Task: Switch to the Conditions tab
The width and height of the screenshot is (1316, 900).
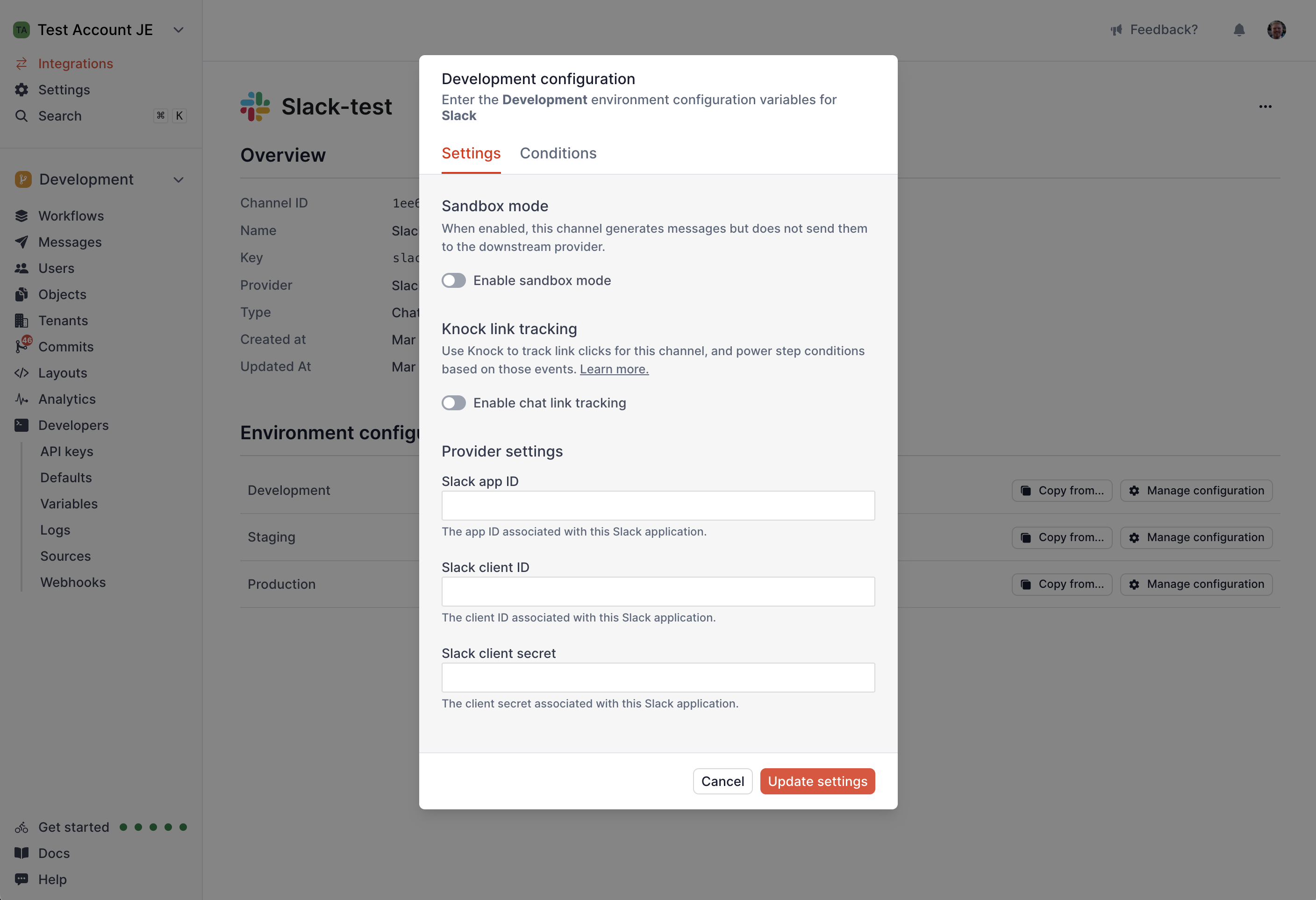Action: (558, 153)
